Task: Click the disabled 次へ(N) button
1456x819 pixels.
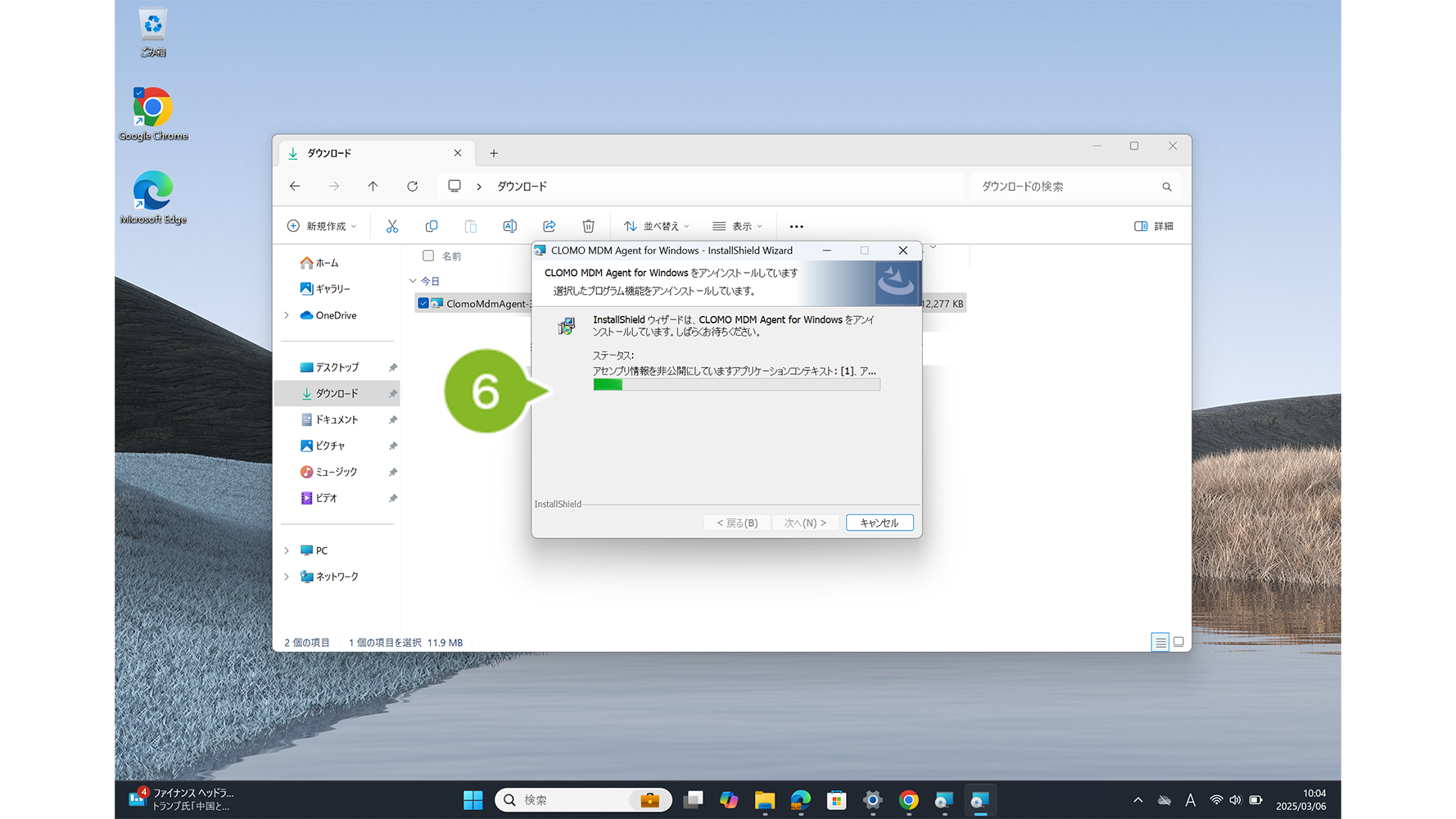Action: pos(805,523)
